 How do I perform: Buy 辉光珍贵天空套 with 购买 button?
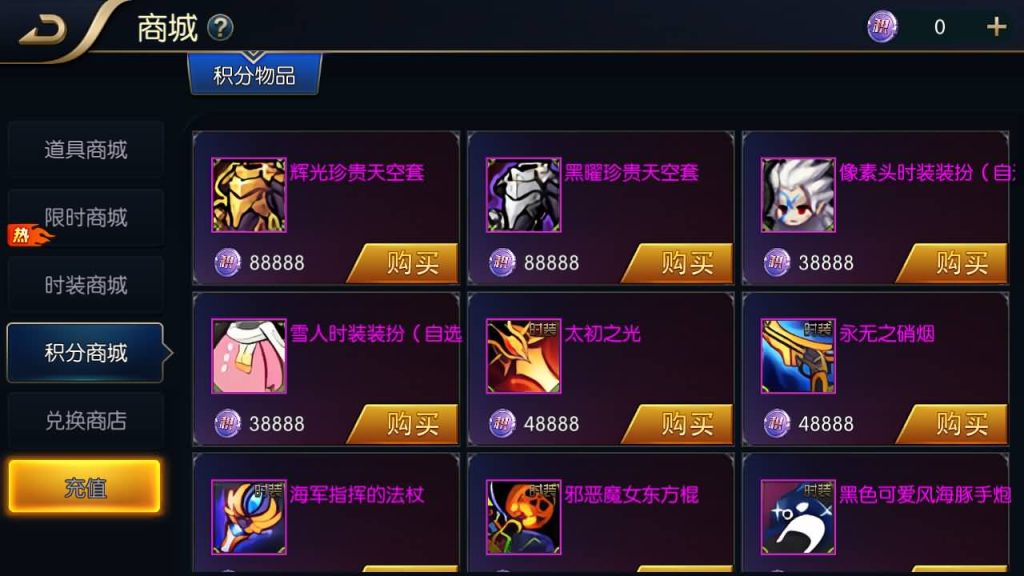[x=403, y=263]
